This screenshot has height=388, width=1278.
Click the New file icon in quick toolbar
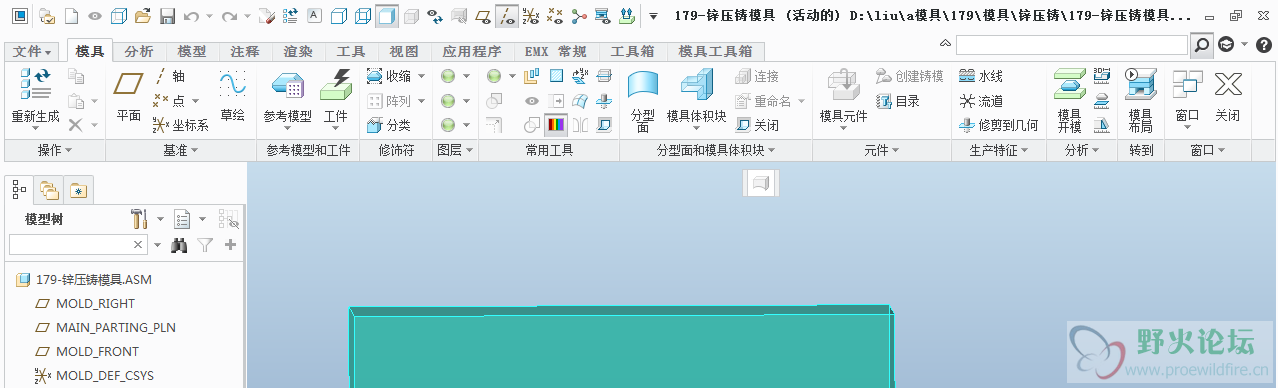tap(71, 16)
